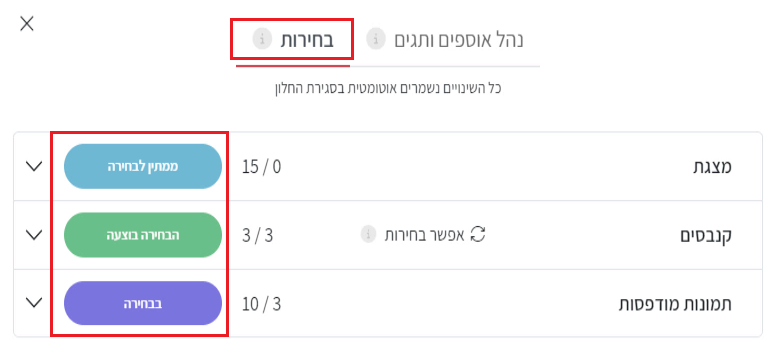The image size is (776, 364).
Task: Click the info icon beside בחירות
Action: 262,39
